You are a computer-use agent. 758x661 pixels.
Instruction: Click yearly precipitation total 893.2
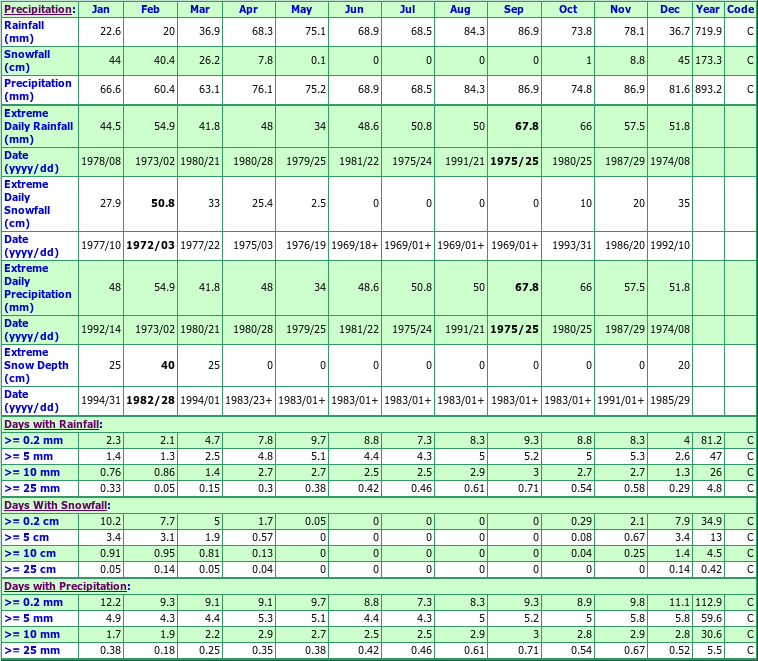pos(709,89)
